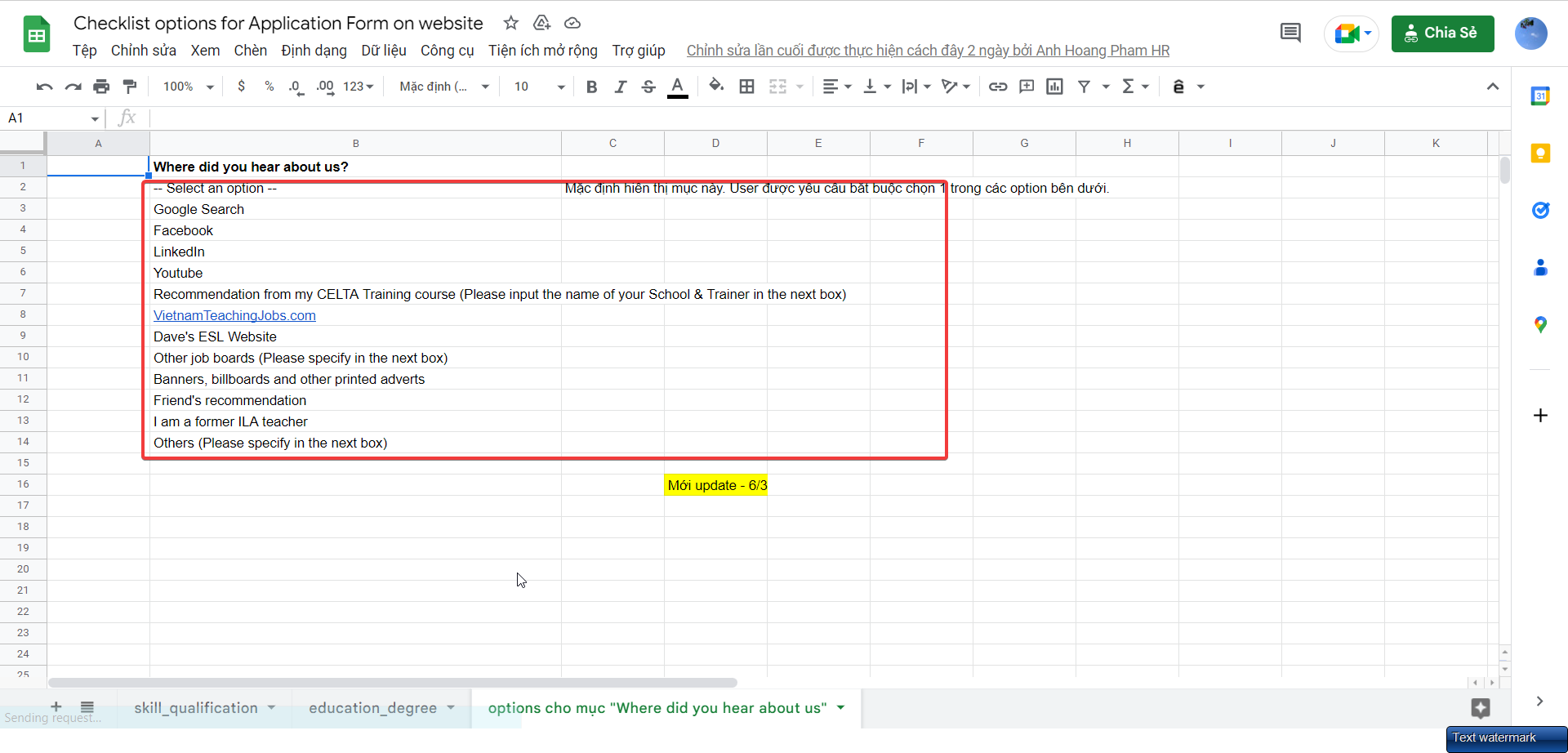Open Google Keep side panel

[x=1540, y=154]
